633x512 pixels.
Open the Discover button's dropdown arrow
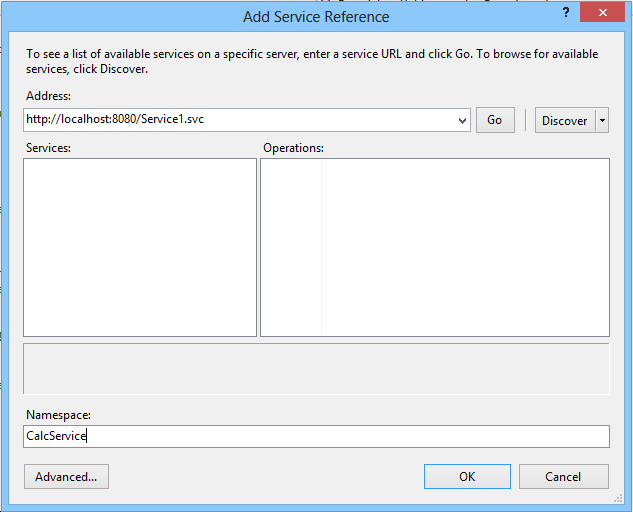click(602, 120)
